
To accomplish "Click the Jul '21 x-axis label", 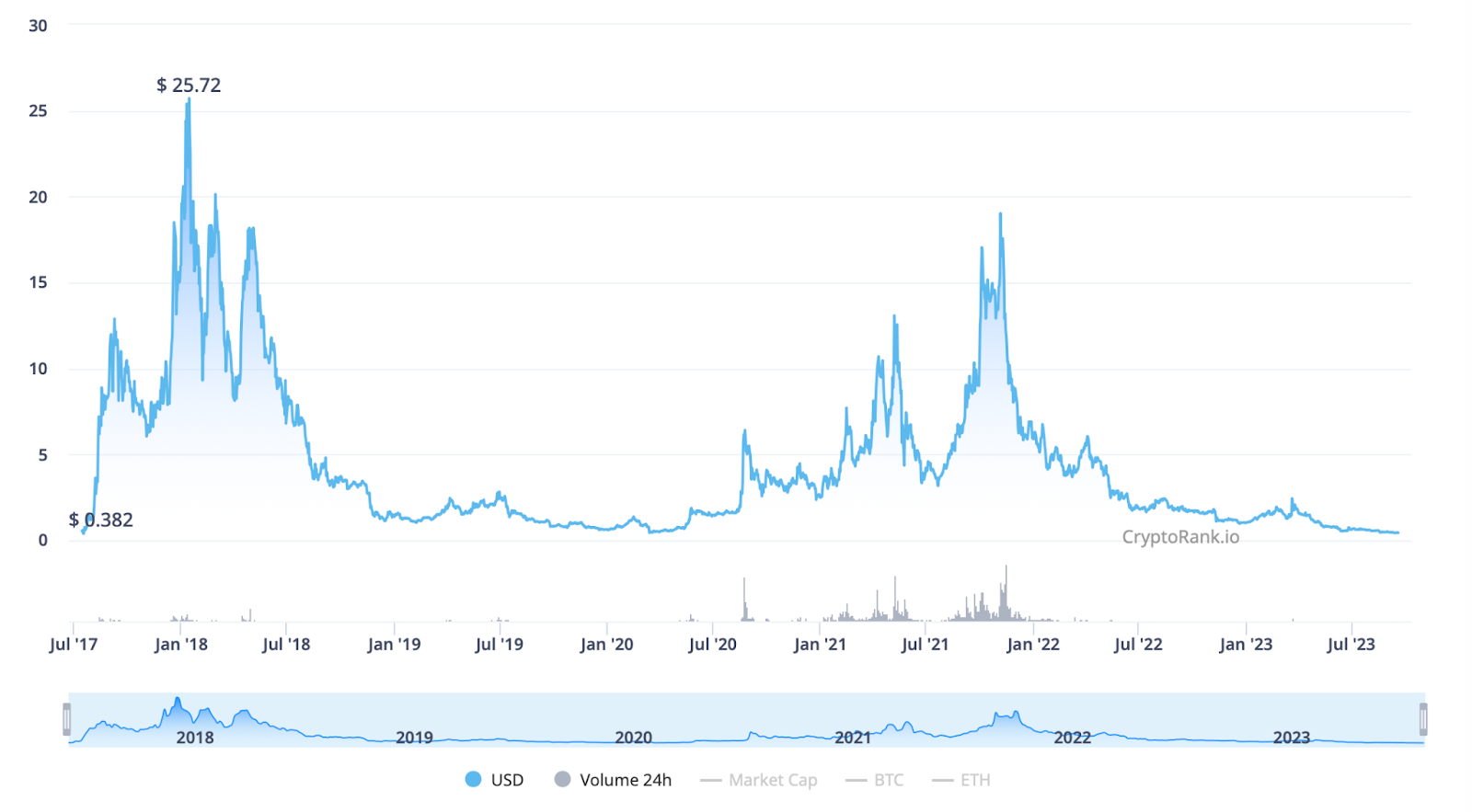I will point(925,645).
